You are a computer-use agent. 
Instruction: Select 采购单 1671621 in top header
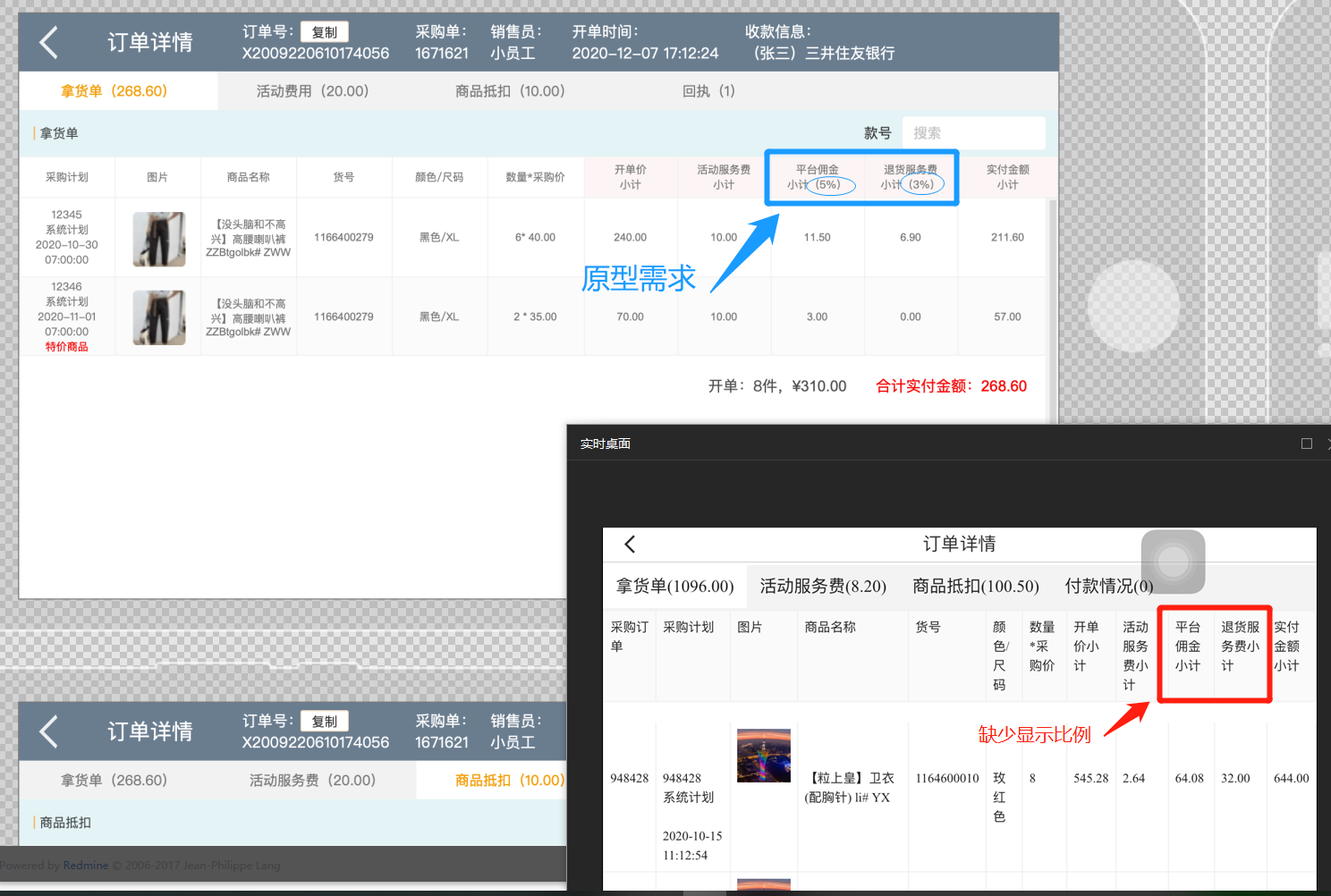pos(442,43)
